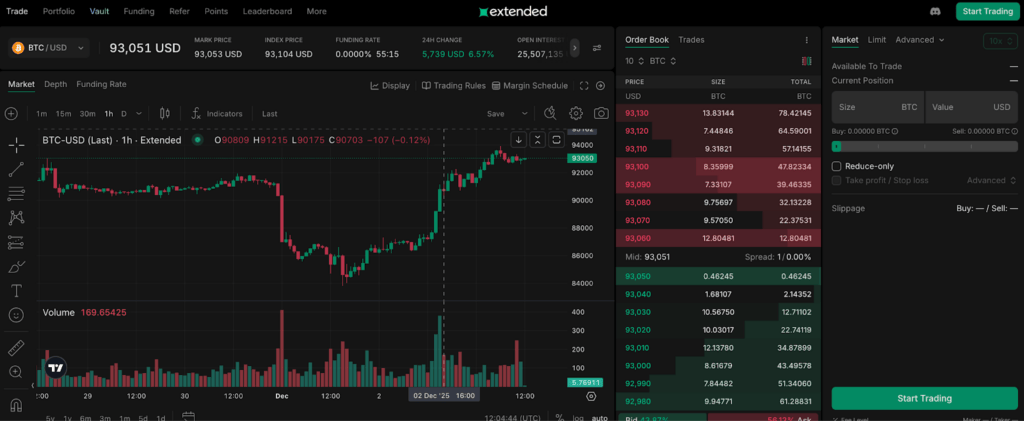Open the Advanced order type dropdown
The image size is (1024, 421).
click(x=920, y=40)
